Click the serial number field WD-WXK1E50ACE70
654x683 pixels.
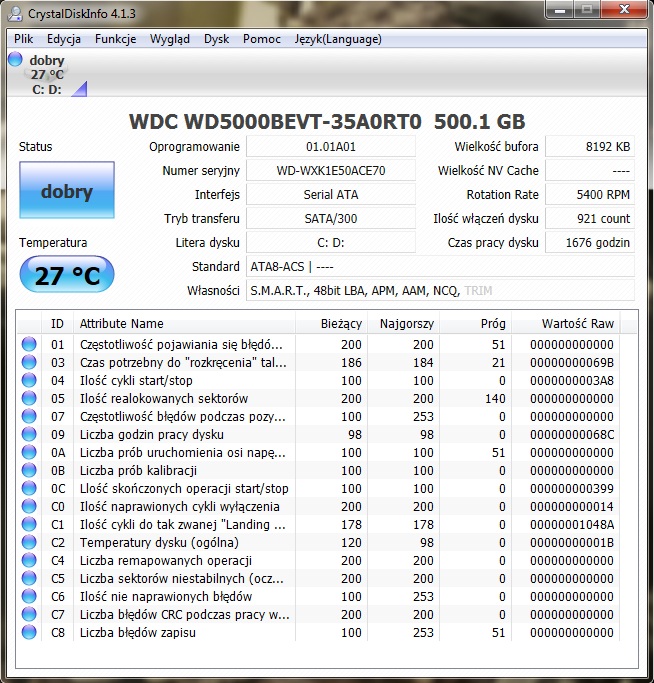[331, 170]
